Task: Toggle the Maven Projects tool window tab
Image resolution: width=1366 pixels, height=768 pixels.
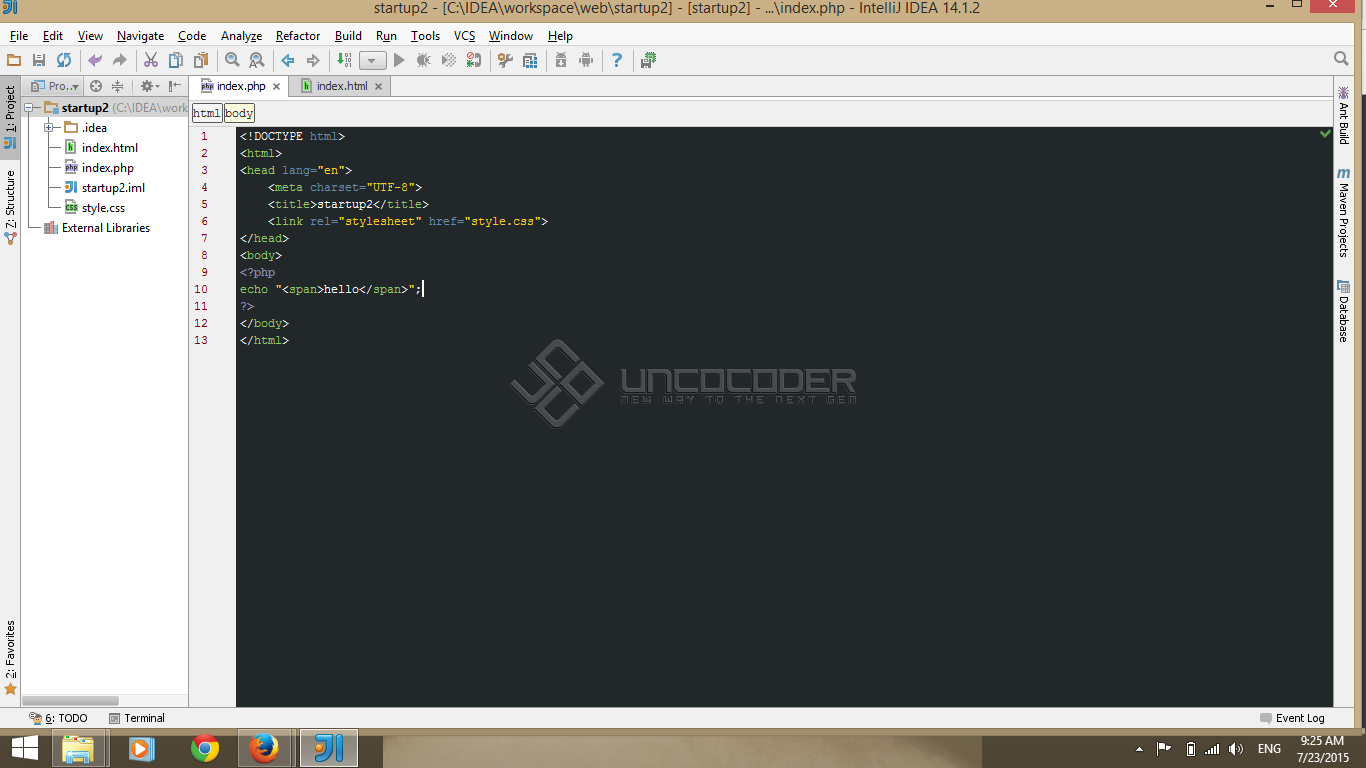Action: click(1343, 213)
